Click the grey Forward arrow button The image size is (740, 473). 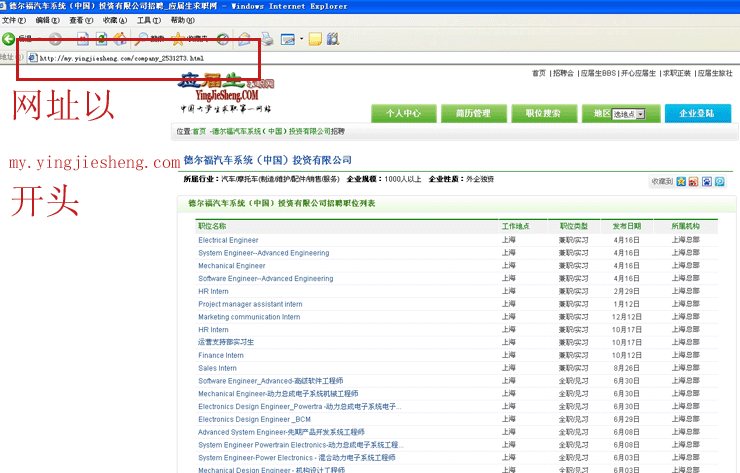tap(55, 39)
